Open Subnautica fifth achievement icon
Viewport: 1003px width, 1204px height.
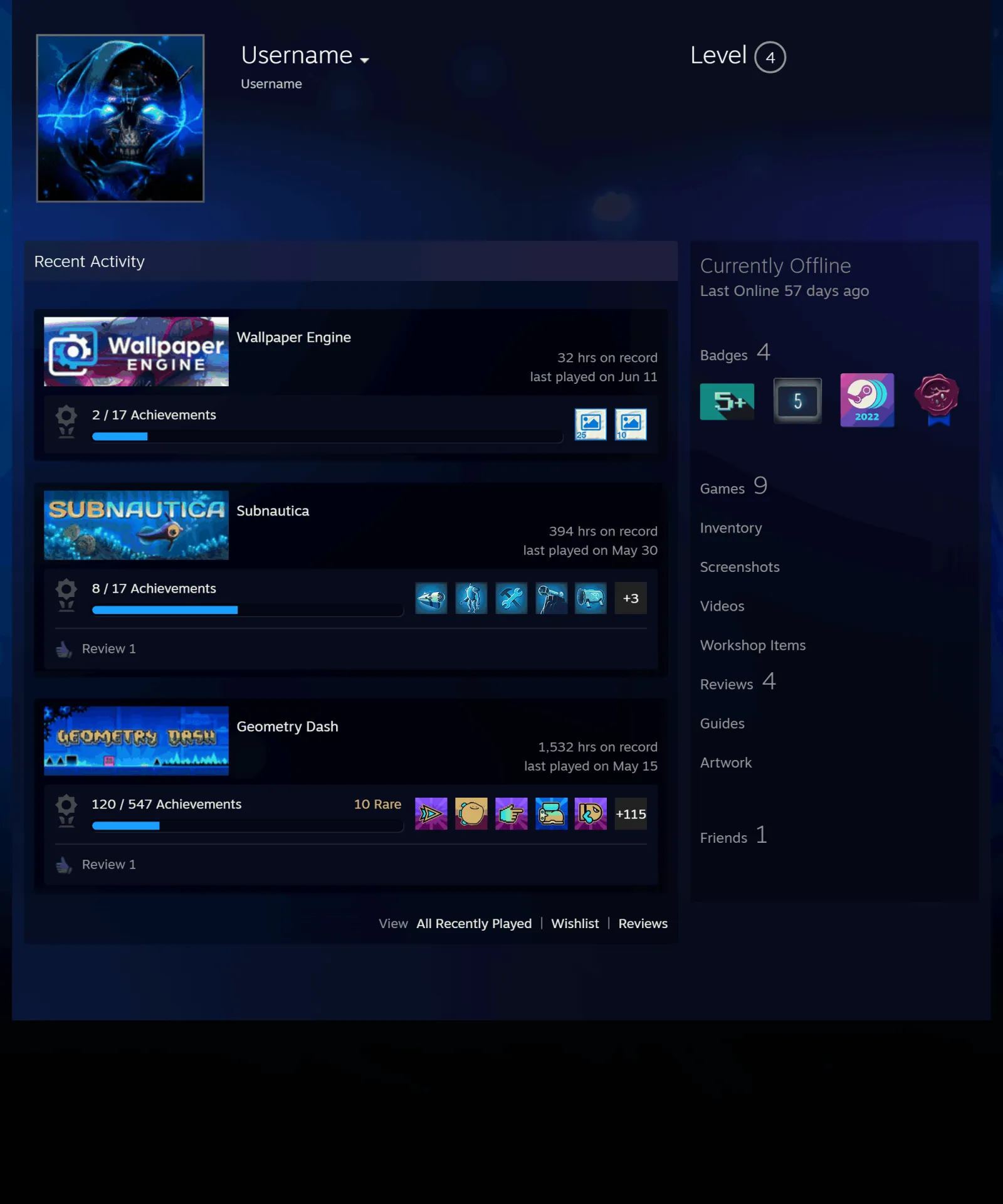pyautogui.click(x=591, y=598)
